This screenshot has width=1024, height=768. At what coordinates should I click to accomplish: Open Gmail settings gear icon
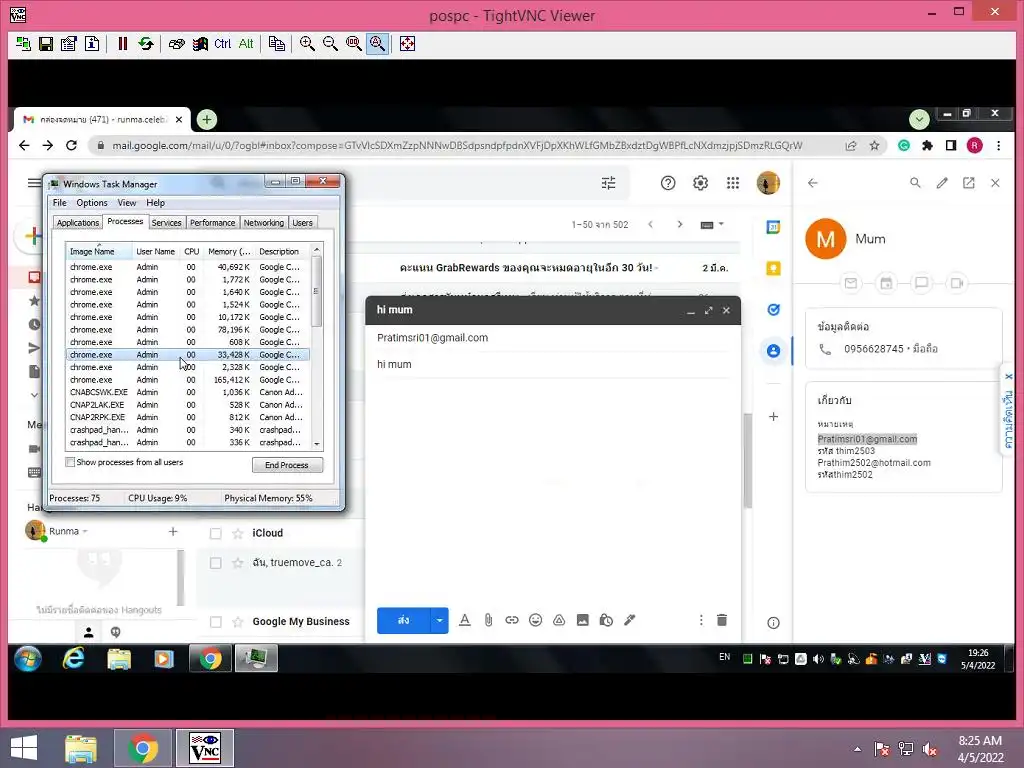pos(700,184)
